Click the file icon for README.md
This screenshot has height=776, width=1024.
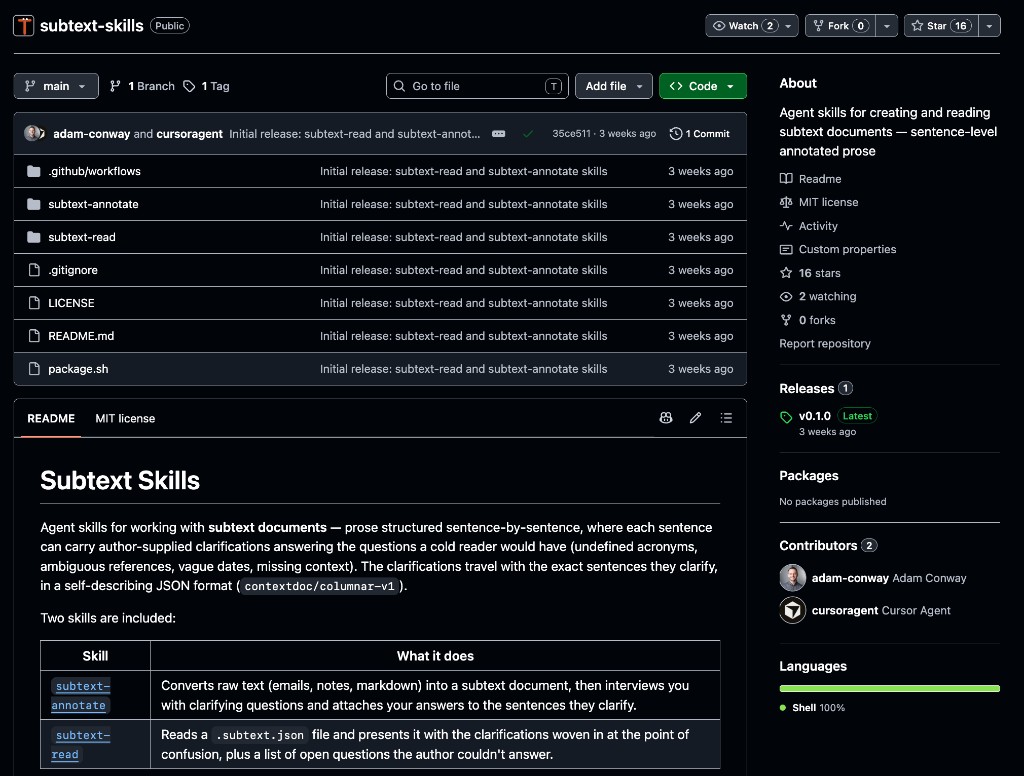click(34, 336)
